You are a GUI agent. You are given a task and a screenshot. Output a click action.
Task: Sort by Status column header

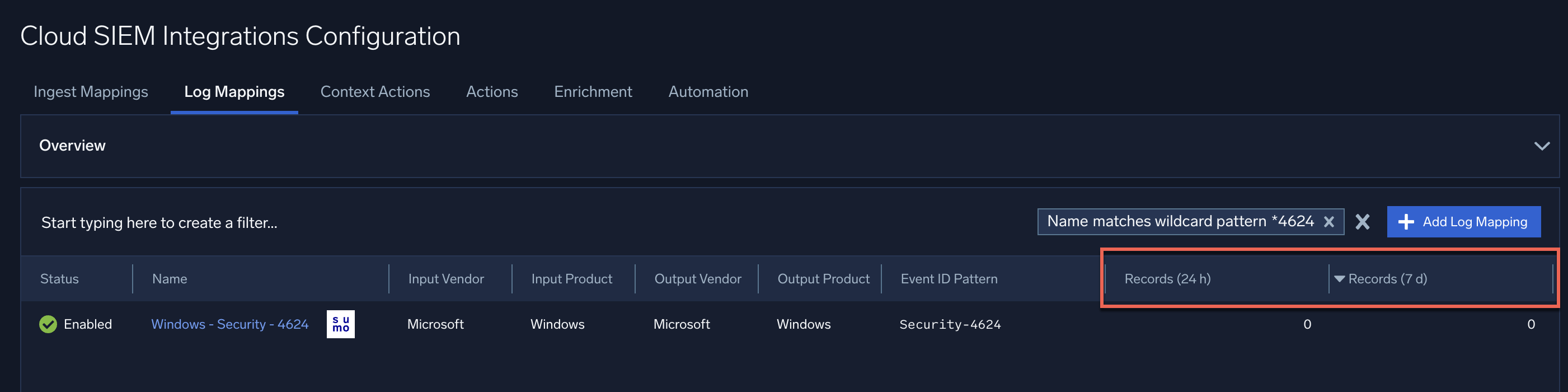coord(60,279)
